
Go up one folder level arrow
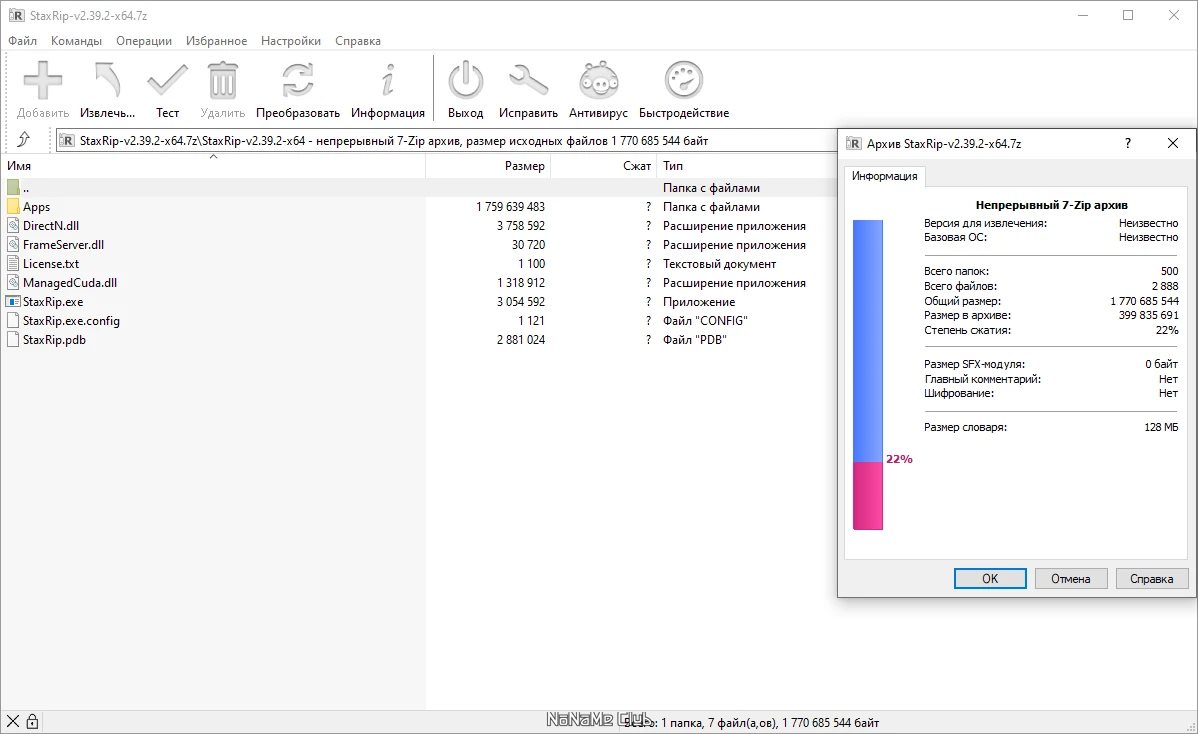(24, 140)
